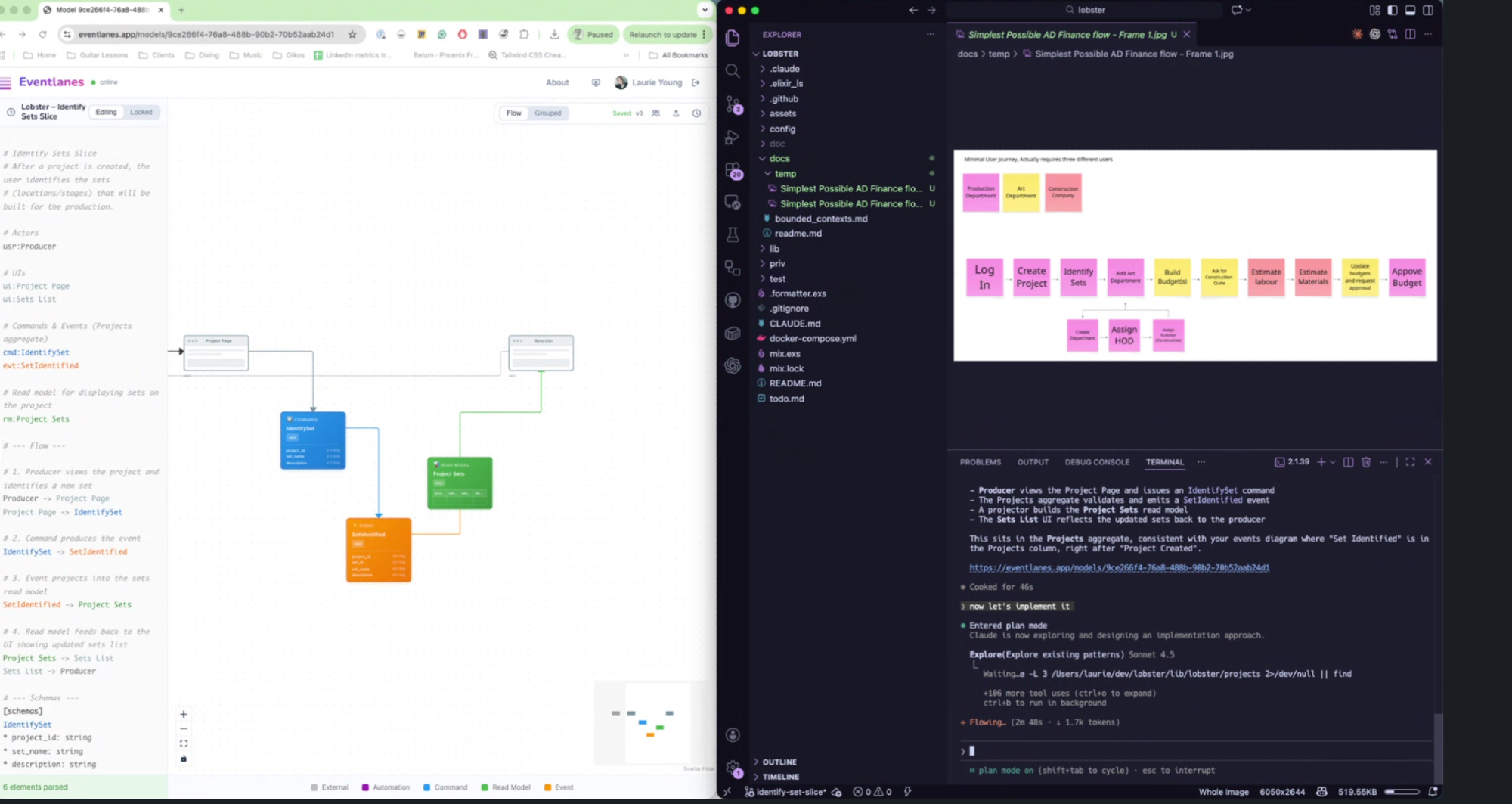1512x804 pixels.
Task: Open Source Control view in activity bar
Action: [x=733, y=104]
